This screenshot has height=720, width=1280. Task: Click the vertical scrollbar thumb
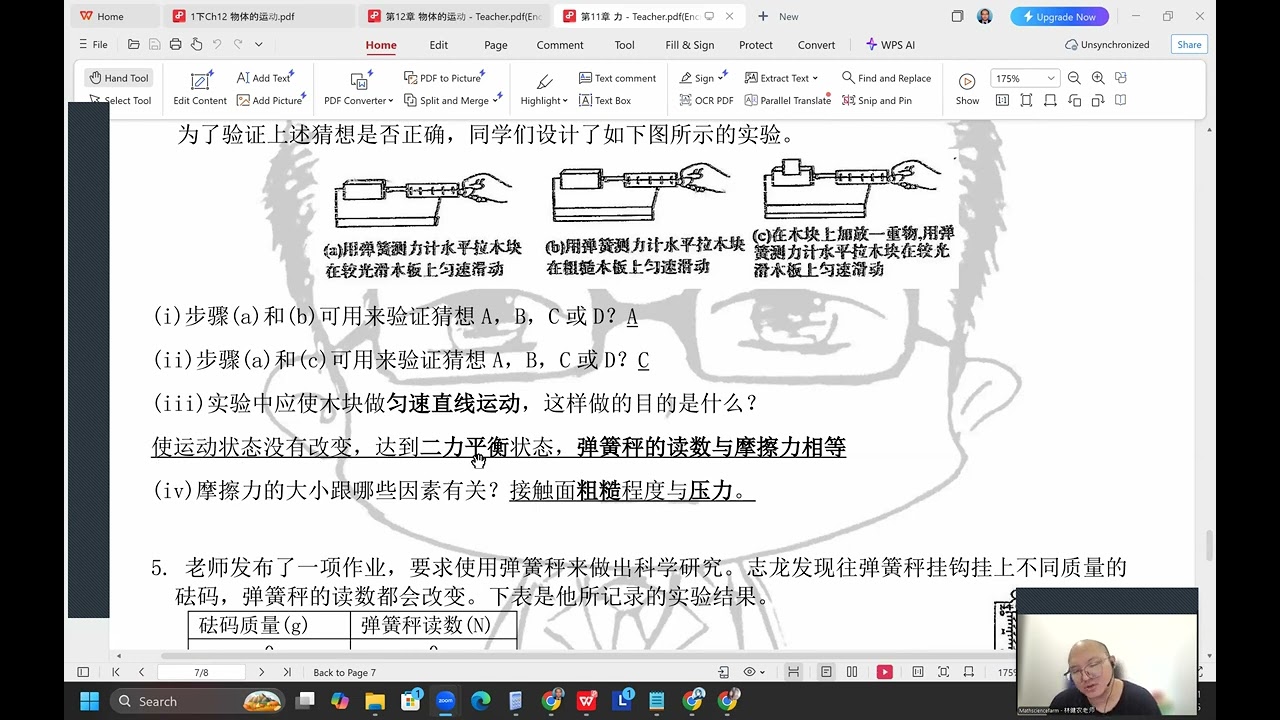point(1208,546)
